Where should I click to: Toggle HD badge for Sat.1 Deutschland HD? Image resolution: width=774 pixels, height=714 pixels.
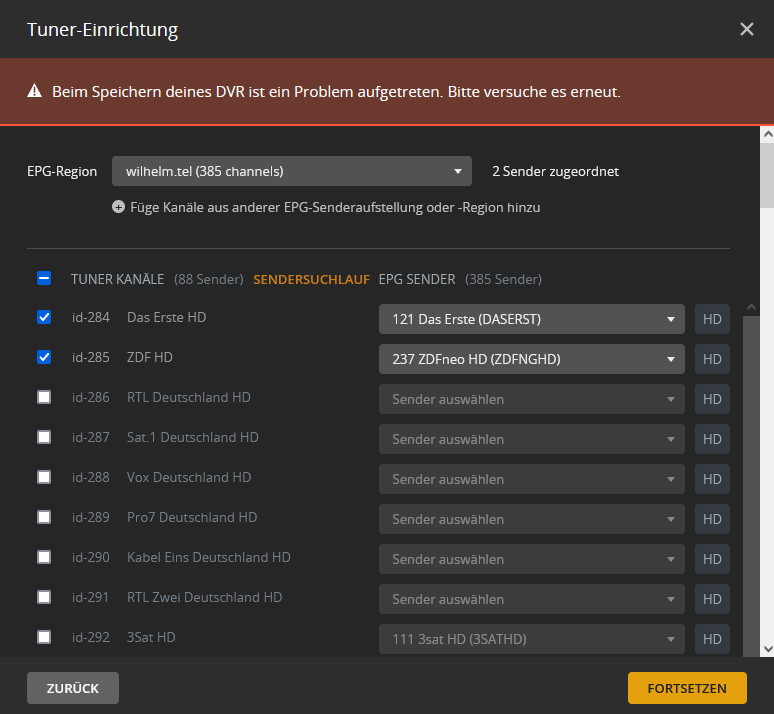(x=712, y=439)
